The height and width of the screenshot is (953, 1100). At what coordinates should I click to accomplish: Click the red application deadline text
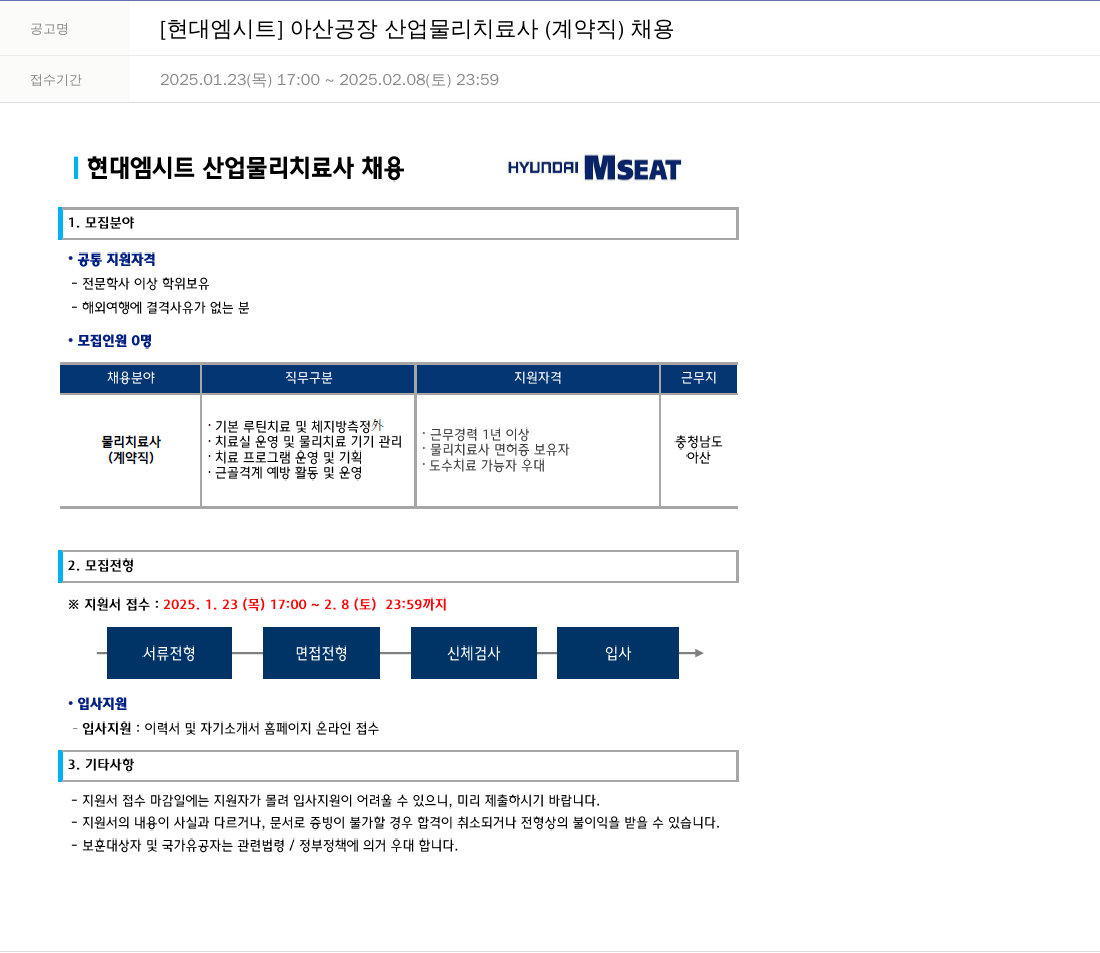305,604
